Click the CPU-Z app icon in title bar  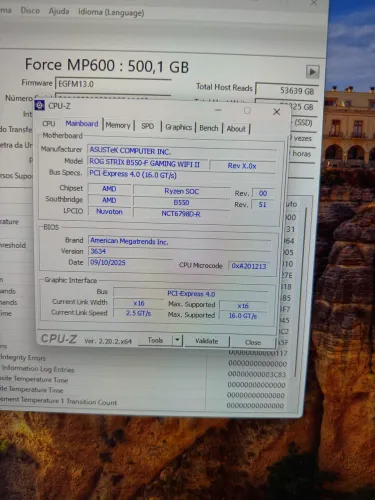coord(40,105)
